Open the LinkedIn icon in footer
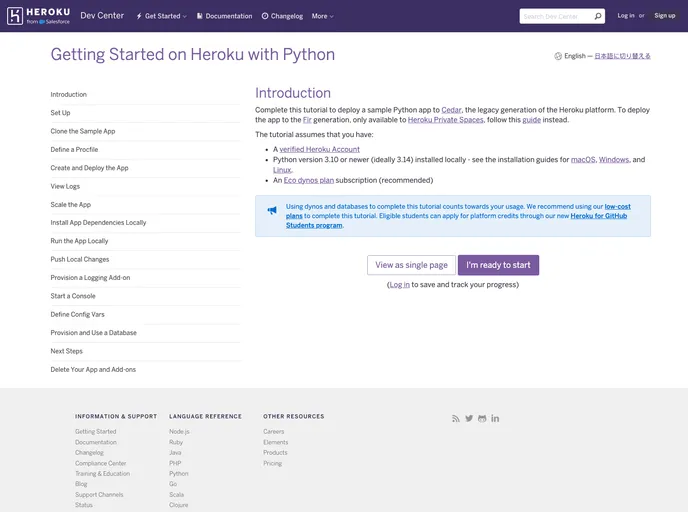Screen dimensions: 688x512 click(x=495, y=418)
